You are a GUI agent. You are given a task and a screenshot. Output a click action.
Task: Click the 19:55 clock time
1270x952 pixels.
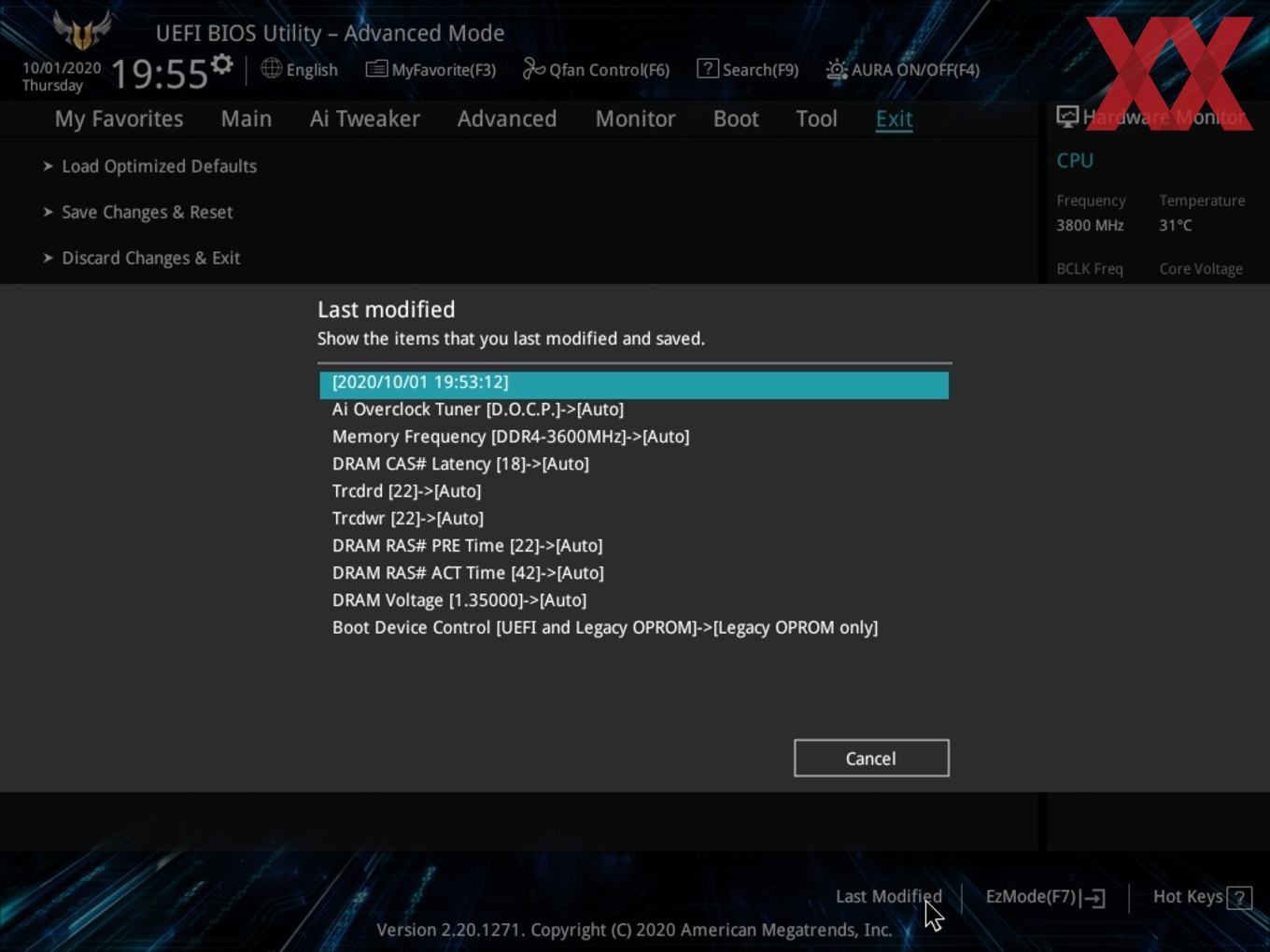pos(159,74)
